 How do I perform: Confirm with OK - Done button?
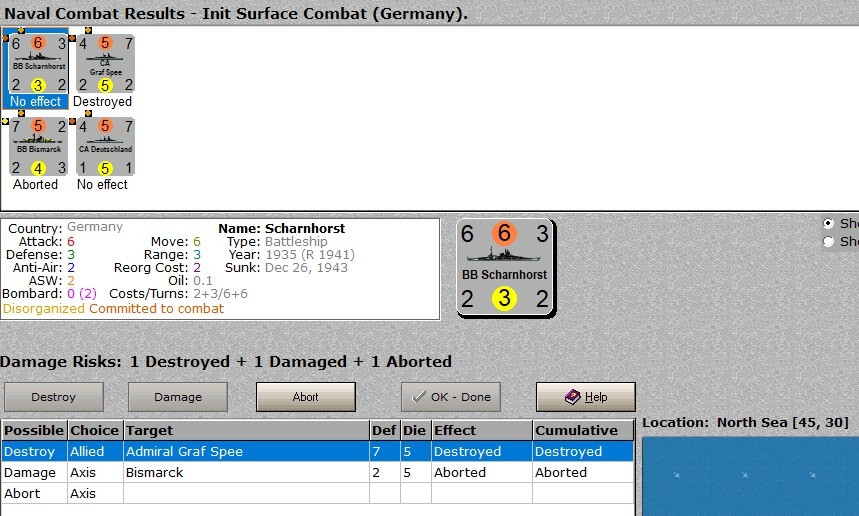(x=451, y=397)
